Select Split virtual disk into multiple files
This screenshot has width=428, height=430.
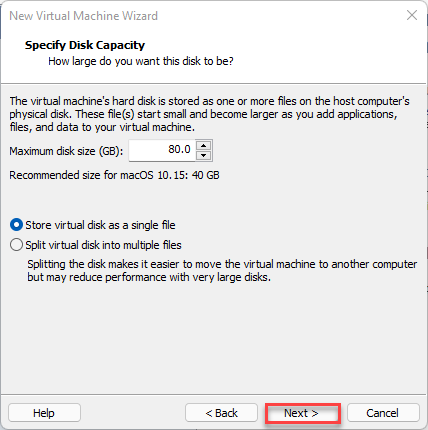16,245
